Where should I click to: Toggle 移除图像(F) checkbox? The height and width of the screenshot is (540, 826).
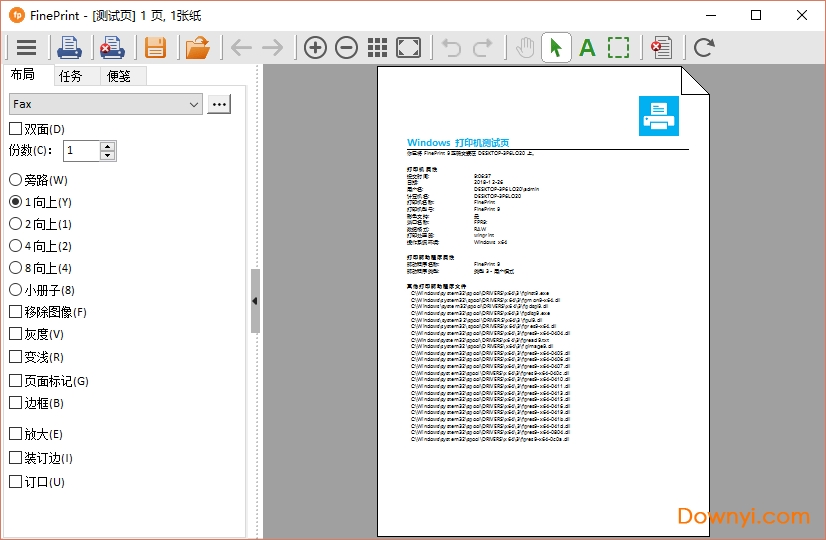click(x=15, y=312)
